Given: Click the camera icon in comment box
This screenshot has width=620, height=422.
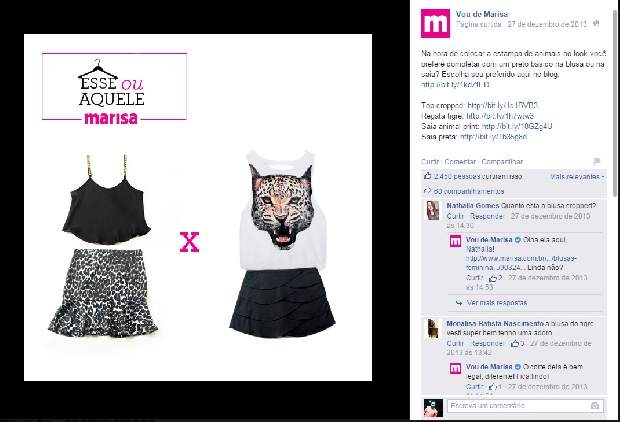Looking at the screenshot, I should (595, 406).
